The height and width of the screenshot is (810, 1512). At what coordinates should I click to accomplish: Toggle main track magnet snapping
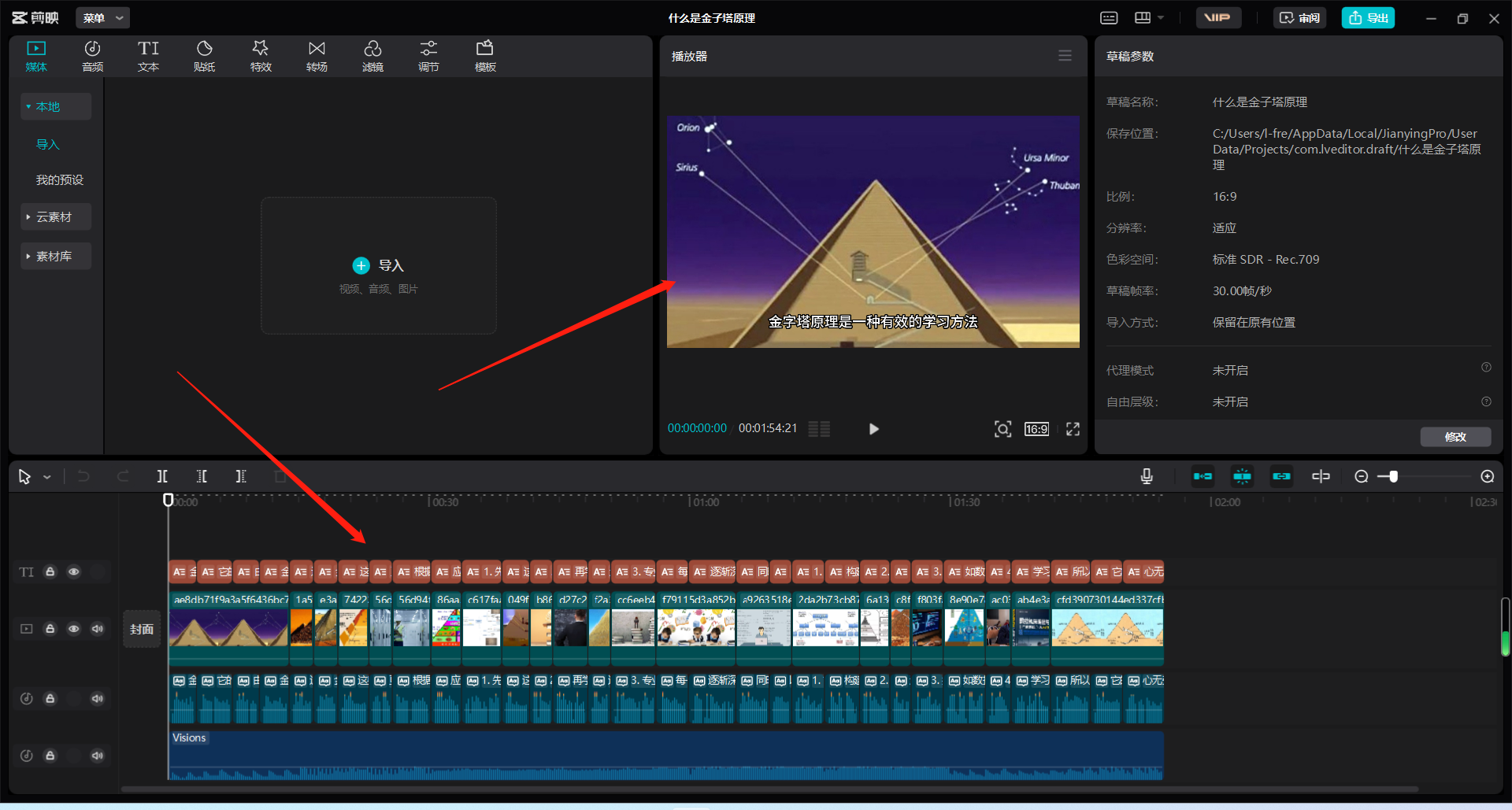tap(1203, 476)
